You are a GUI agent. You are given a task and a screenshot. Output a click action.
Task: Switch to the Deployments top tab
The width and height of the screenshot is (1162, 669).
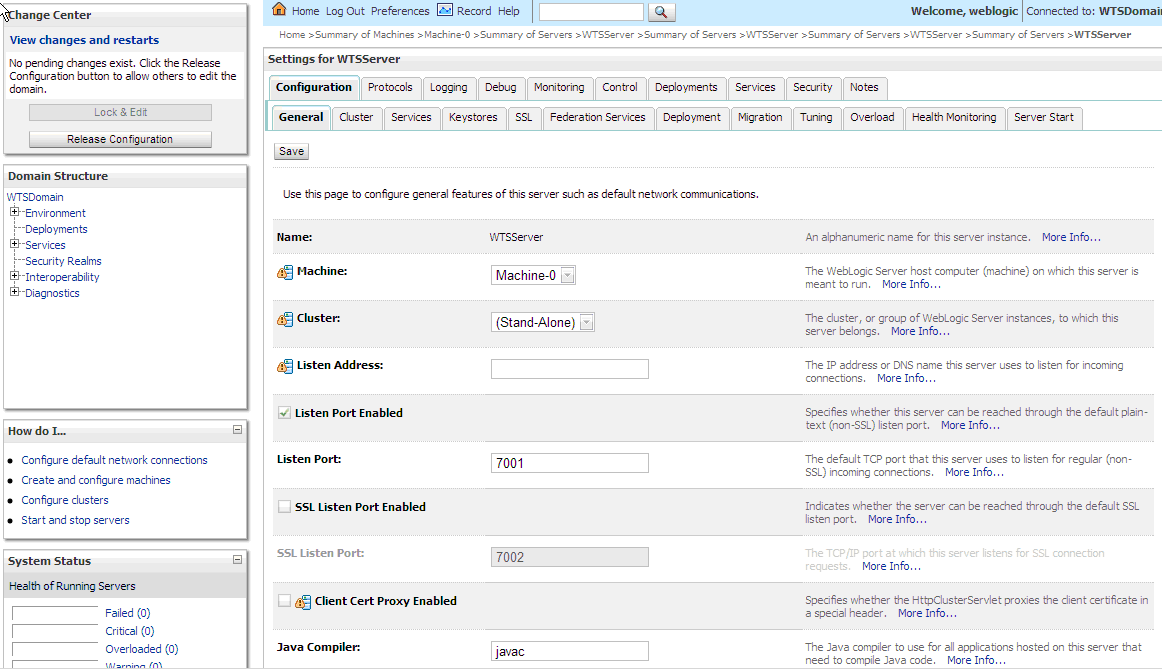tap(686, 87)
